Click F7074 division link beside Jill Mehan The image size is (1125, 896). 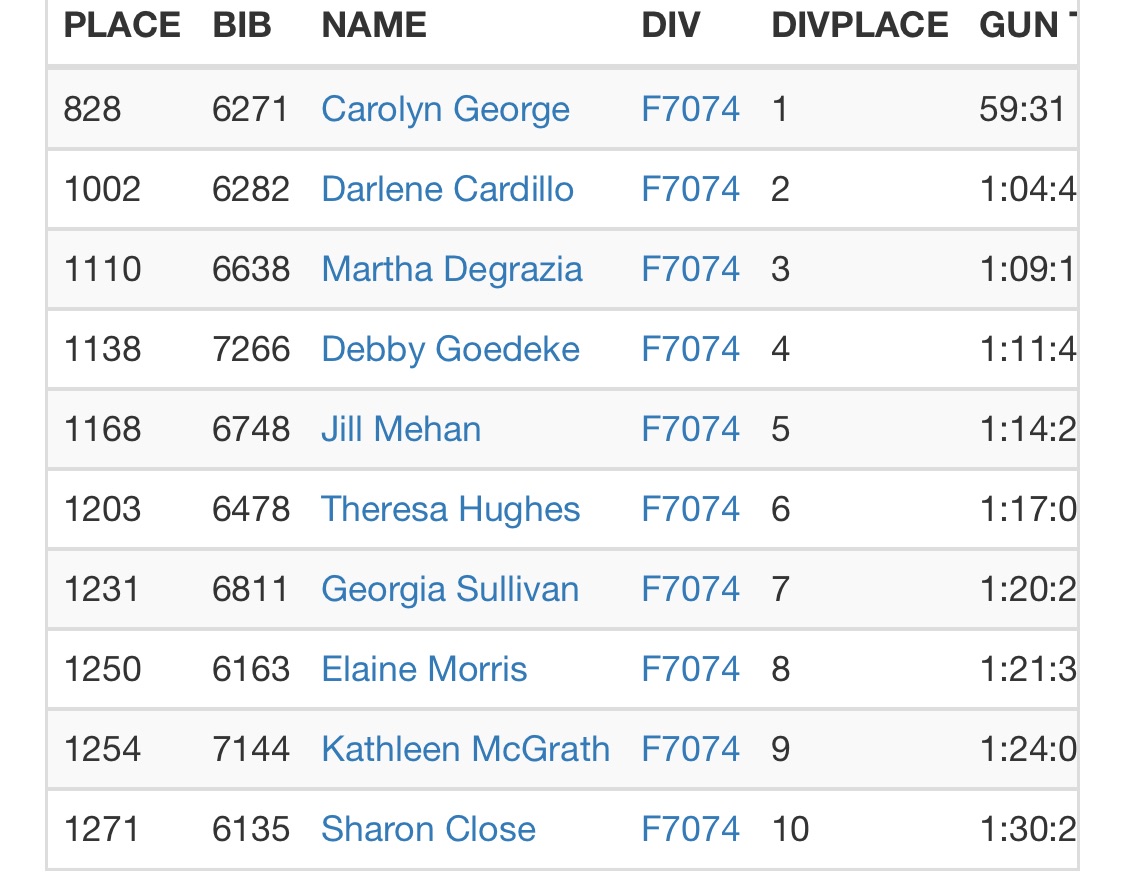(690, 429)
